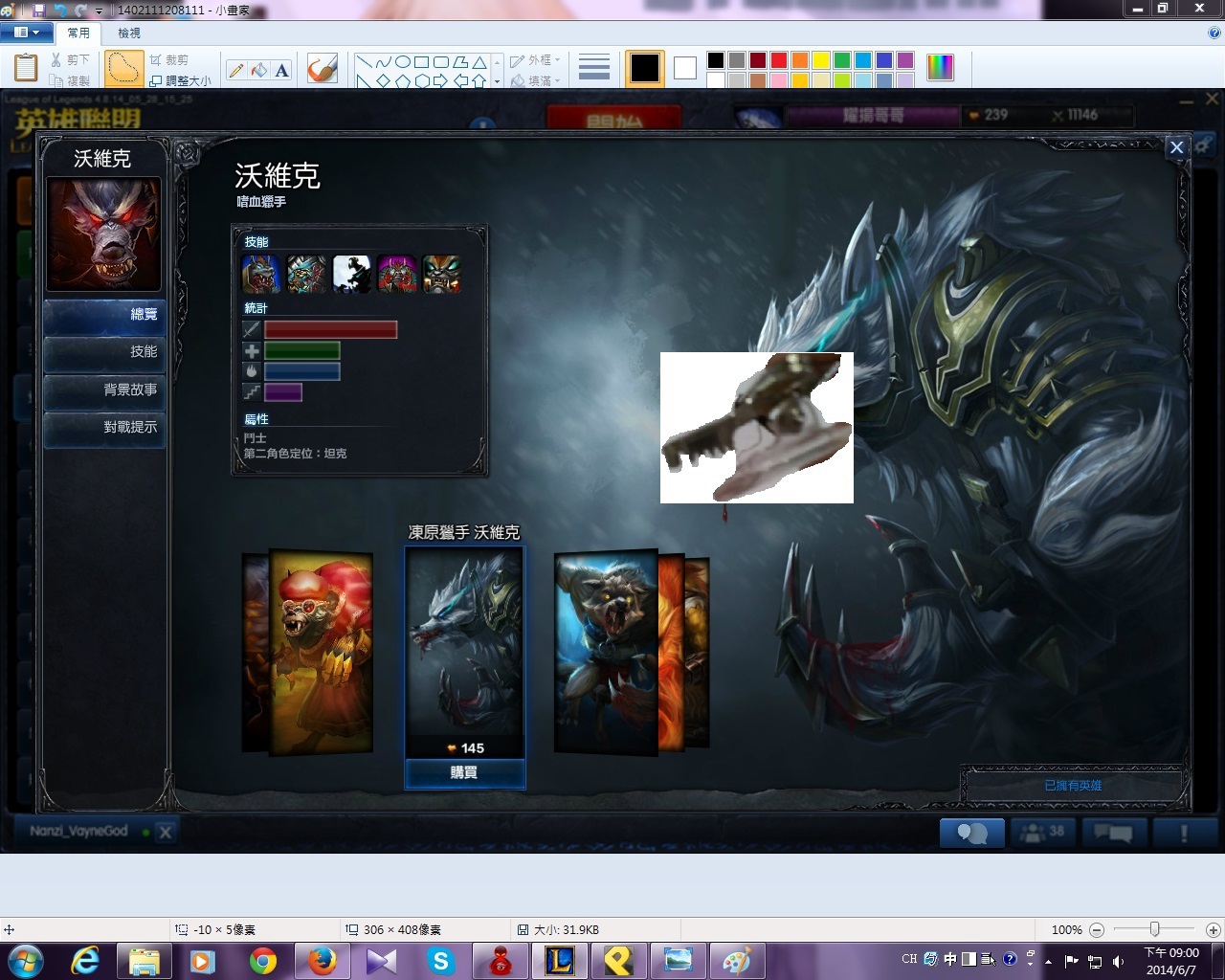Choose the Triangle shape

point(479,62)
